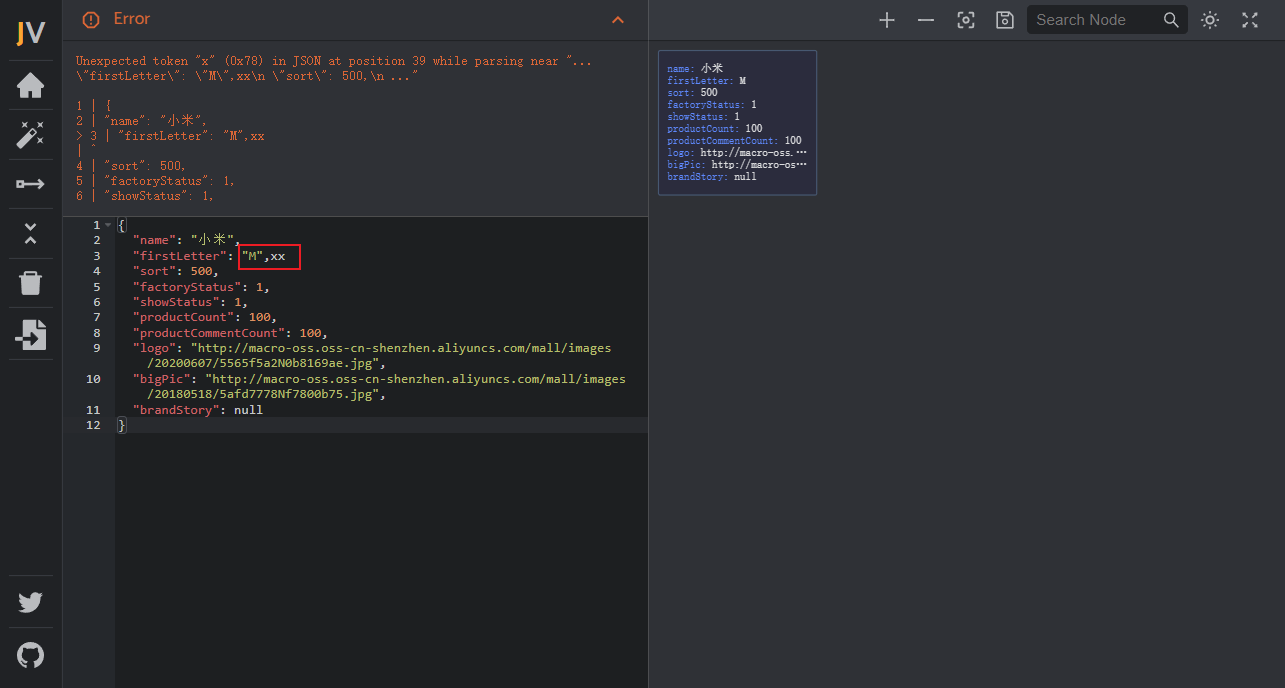Click the "showStatus" line in editor

pos(190,302)
